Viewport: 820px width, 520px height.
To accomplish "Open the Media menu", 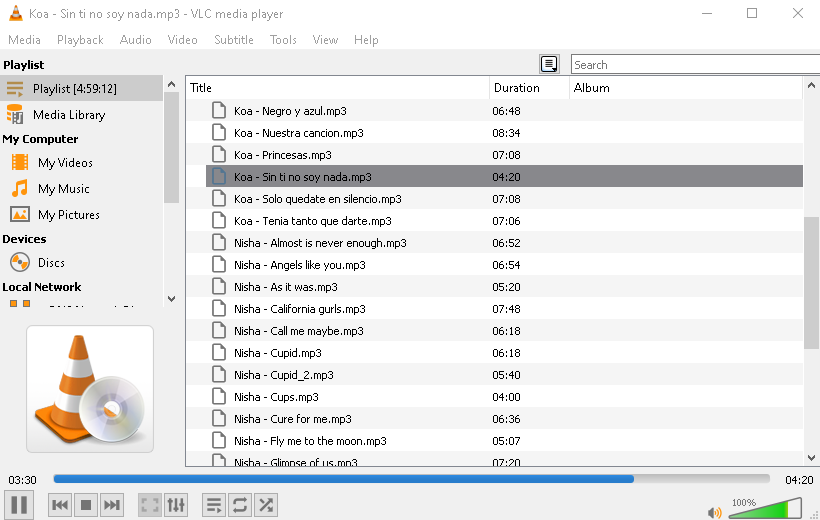I will tap(24, 40).
